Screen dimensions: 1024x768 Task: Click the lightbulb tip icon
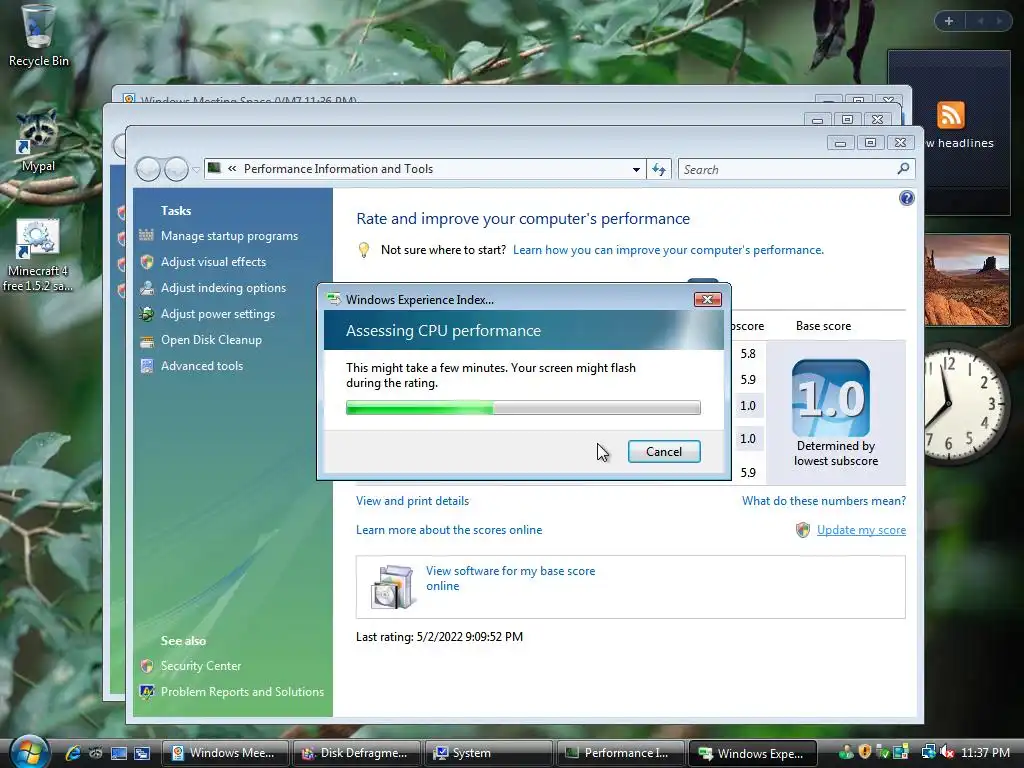(x=364, y=250)
